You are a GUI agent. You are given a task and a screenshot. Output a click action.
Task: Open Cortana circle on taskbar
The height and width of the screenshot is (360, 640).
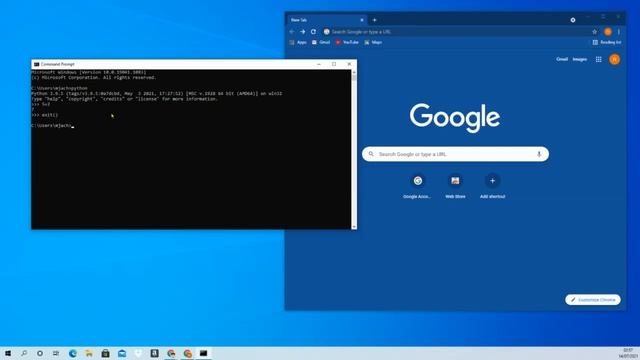point(40,353)
